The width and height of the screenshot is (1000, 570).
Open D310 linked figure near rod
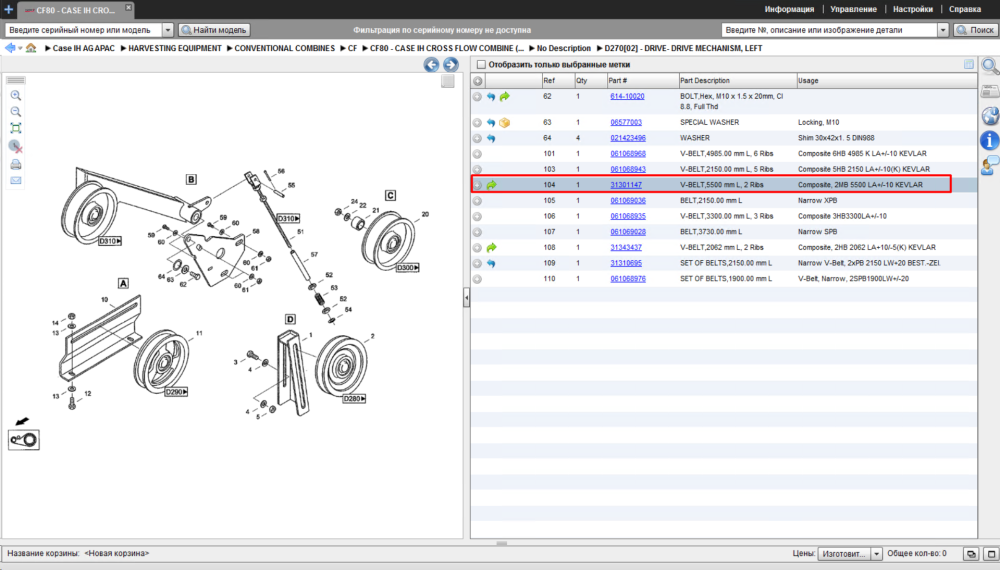click(288, 218)
